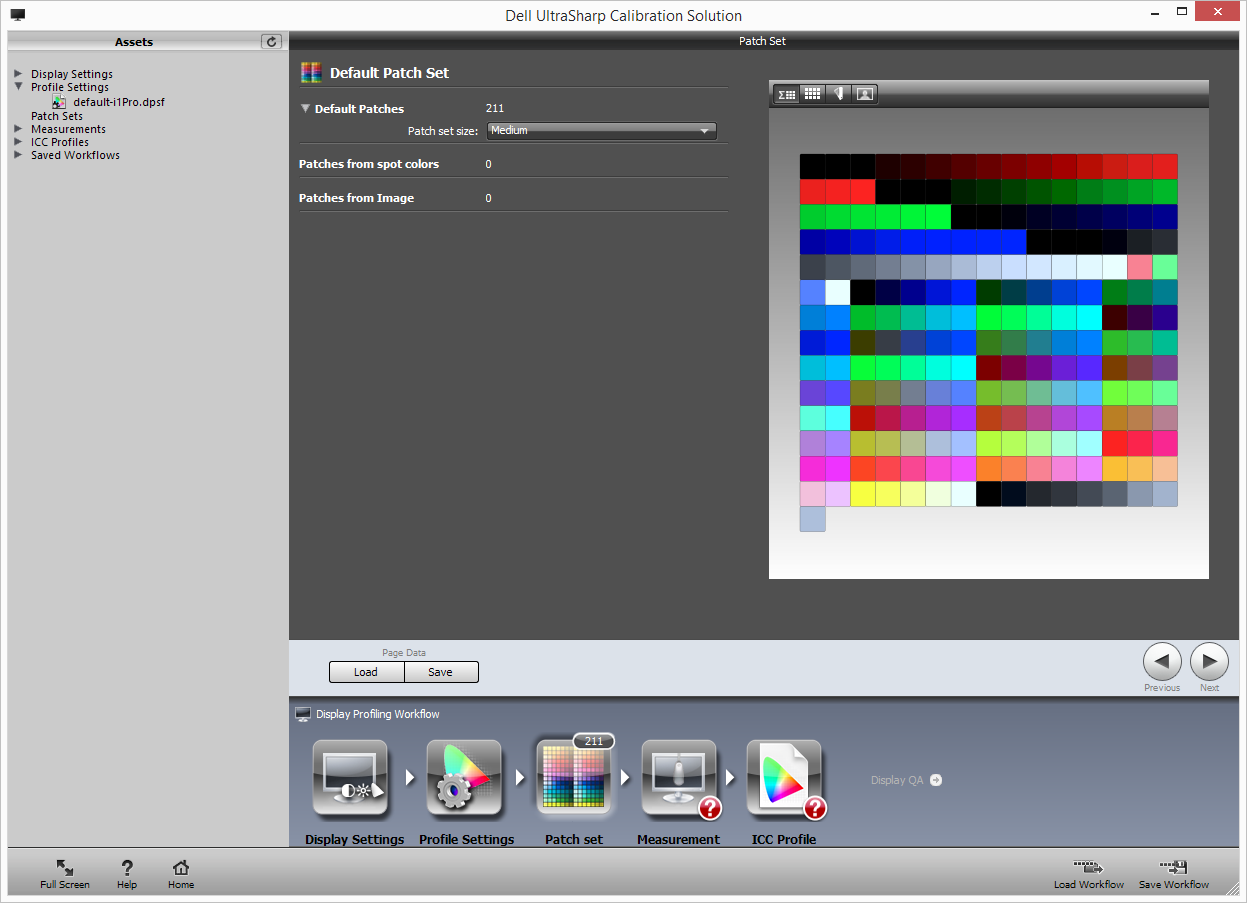Go to Home screen
1247x903 pixels.
click(x=181, y=868)
